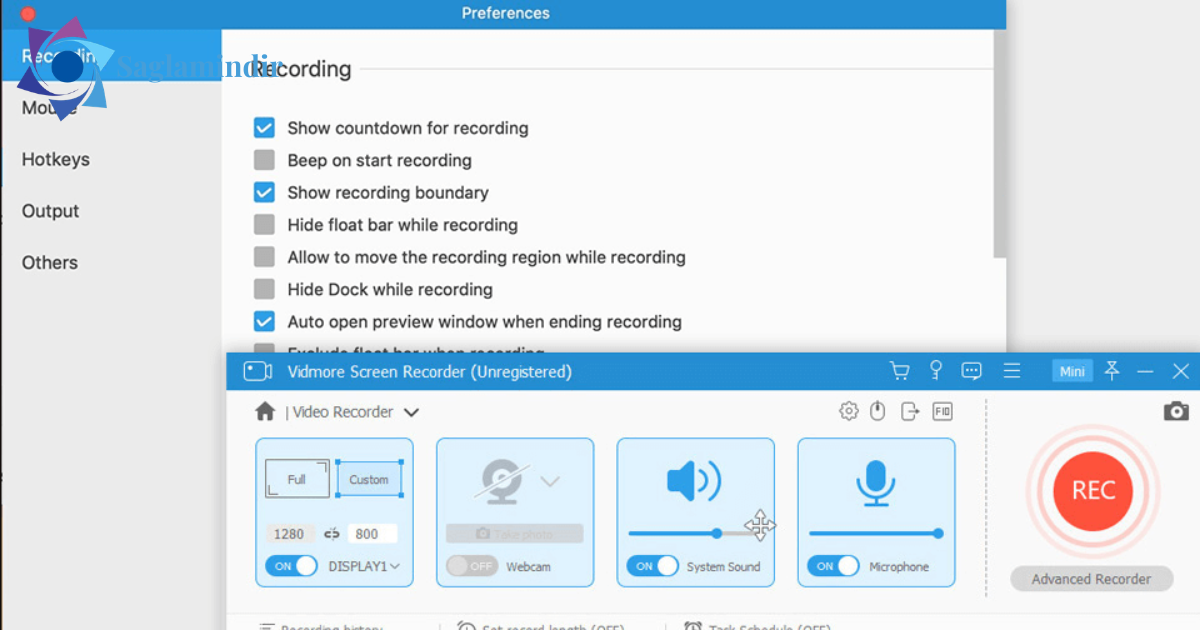Click the Webcam label text

528,566
